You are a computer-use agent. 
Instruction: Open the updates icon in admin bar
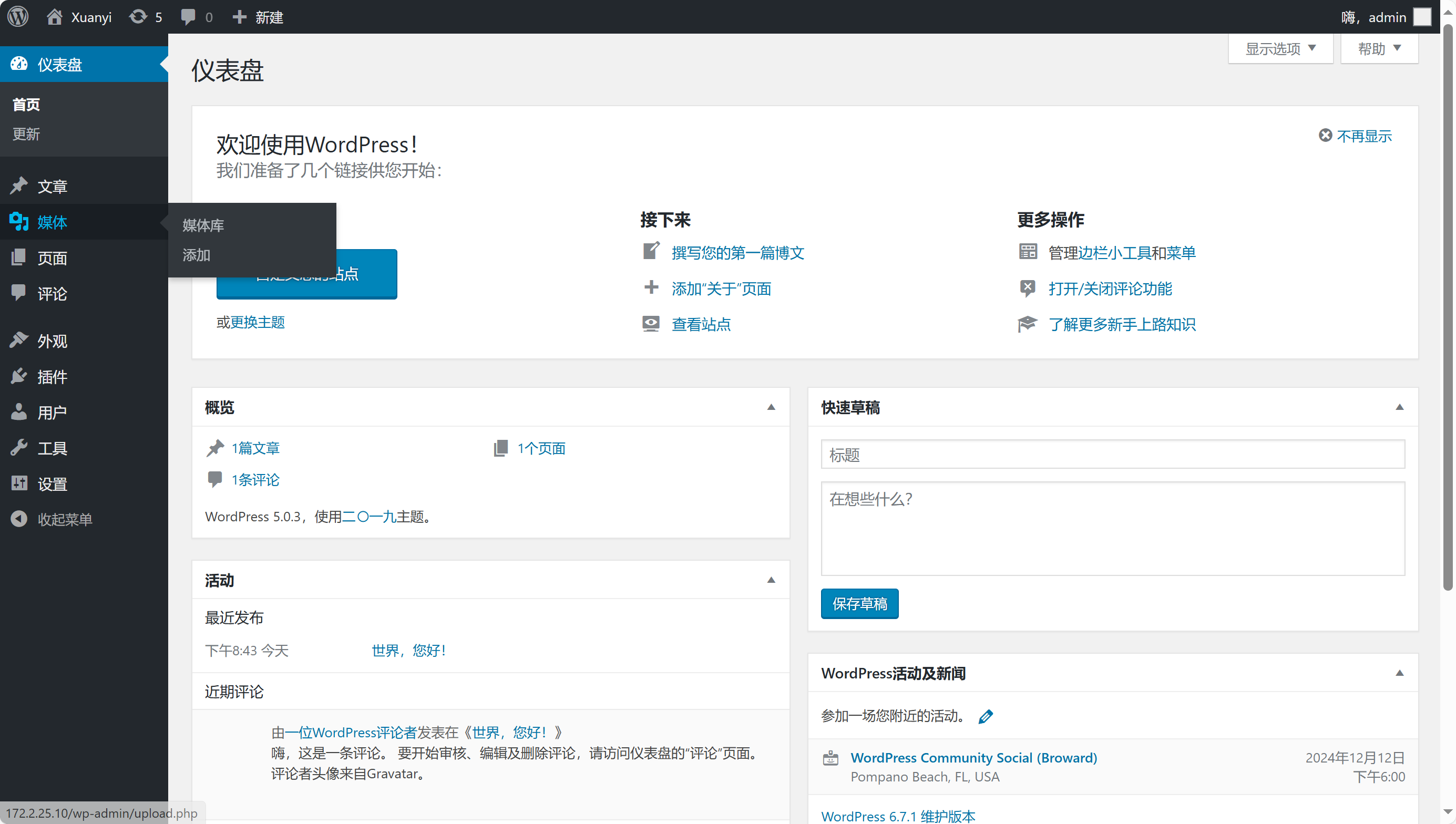(138, 16)
